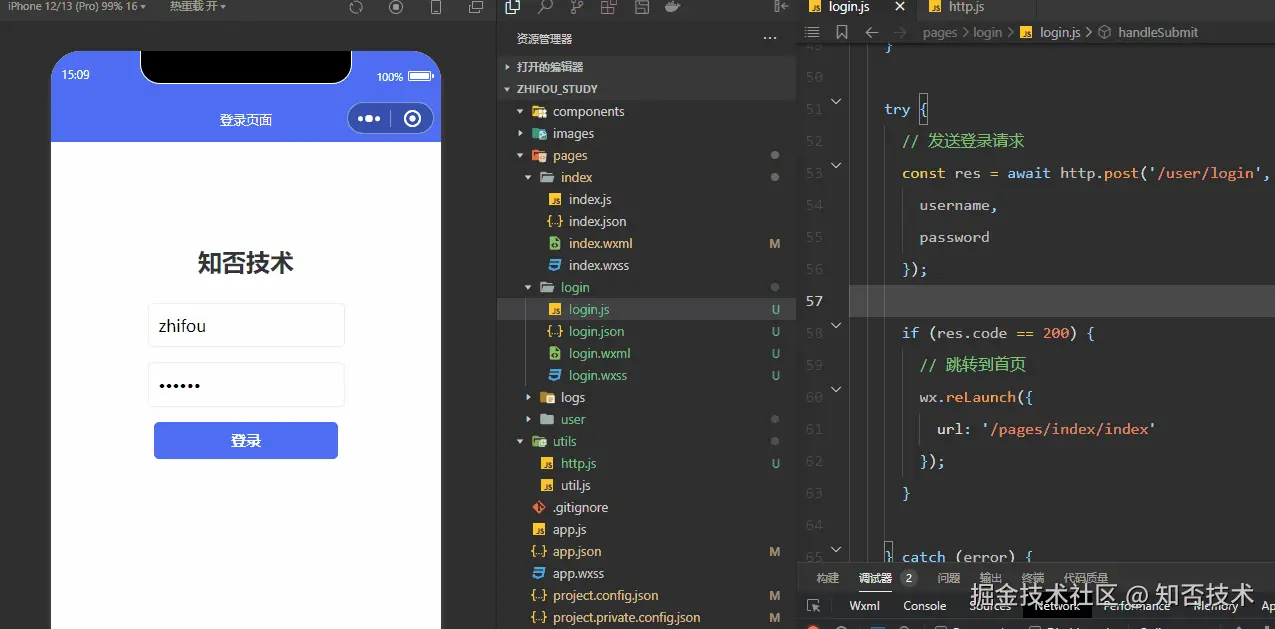Open login.wxss file

click(598, 375)
